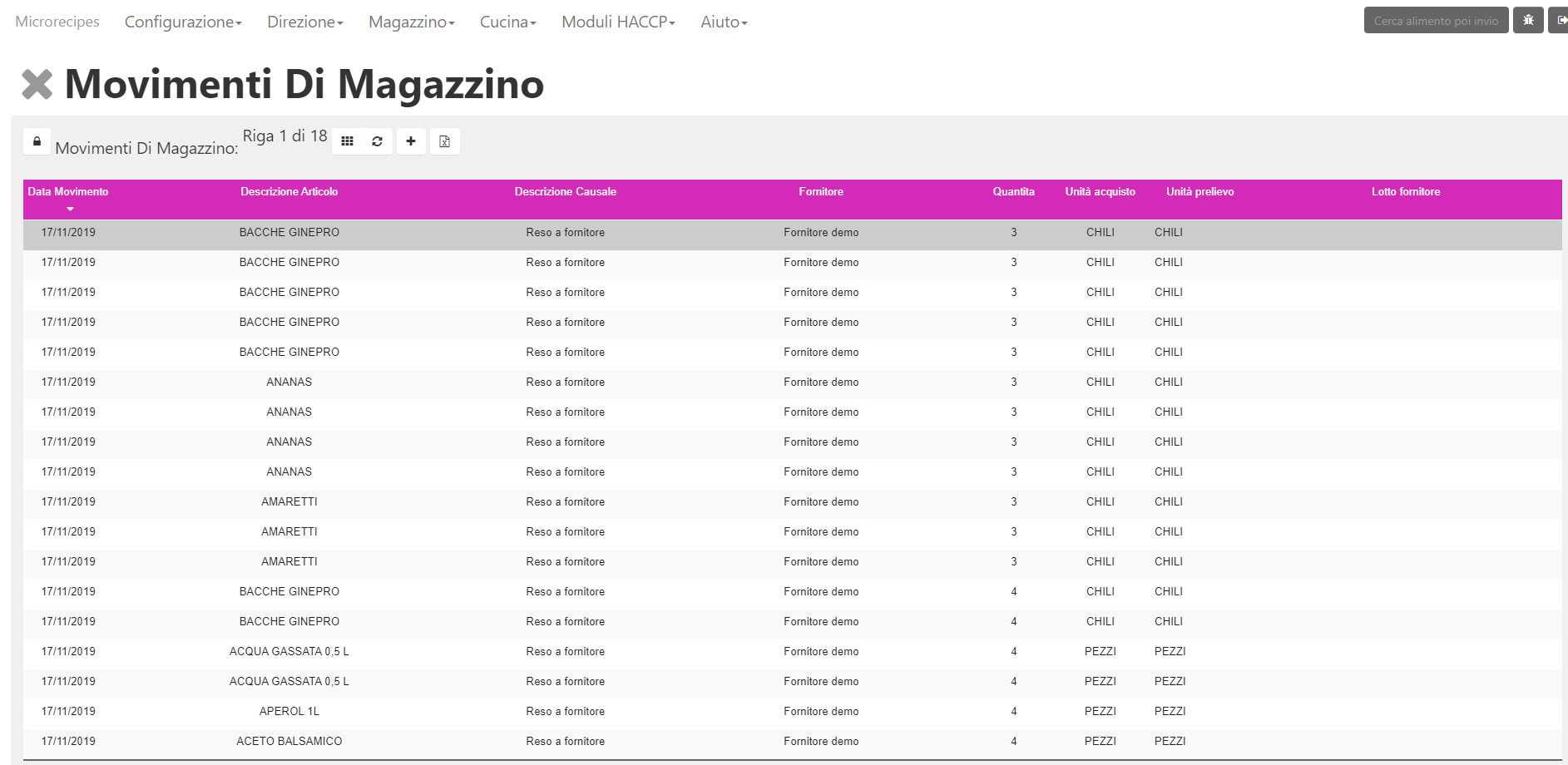Click 'Fornitore demo' in the ACETO BALSAMICO row
The height and width of the screenshot is (765, 1568).
(821, 742)
